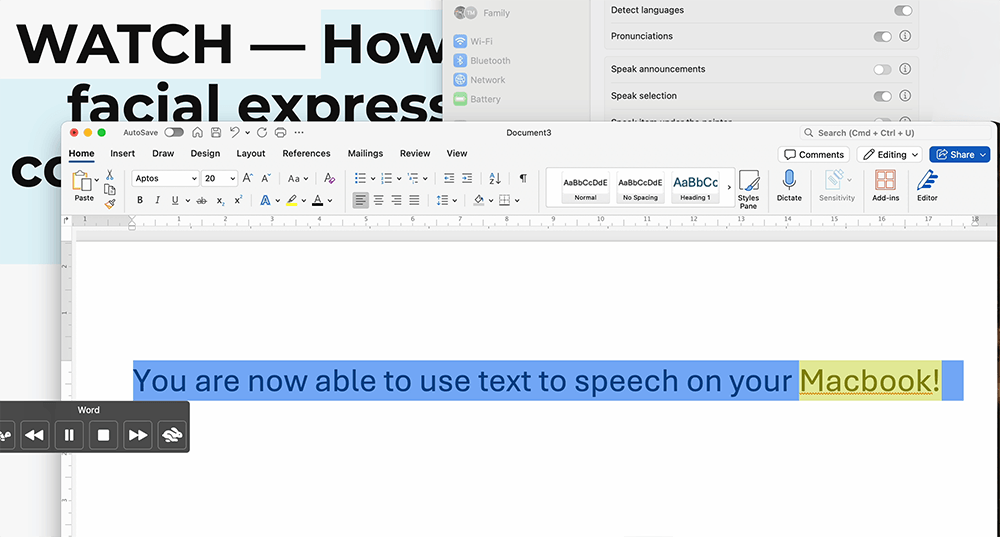Viewport: 1000px width, 537px height.
Task: Stop speech playback in the speech controller
Action: pyautogui.click(x=103, y=434)
